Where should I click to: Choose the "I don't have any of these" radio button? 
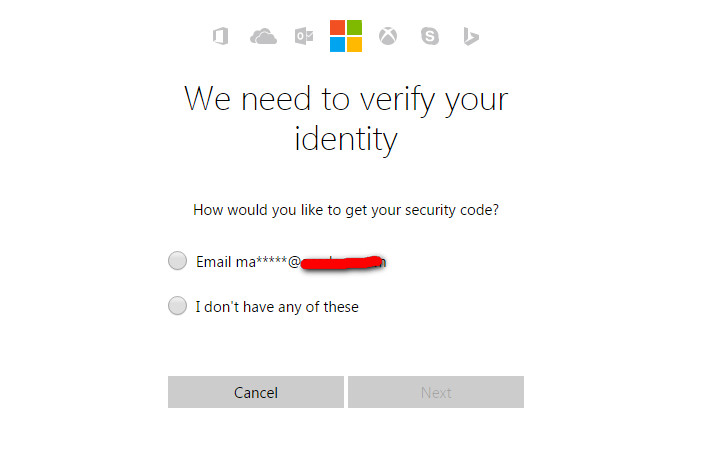(x=177, y=306)
